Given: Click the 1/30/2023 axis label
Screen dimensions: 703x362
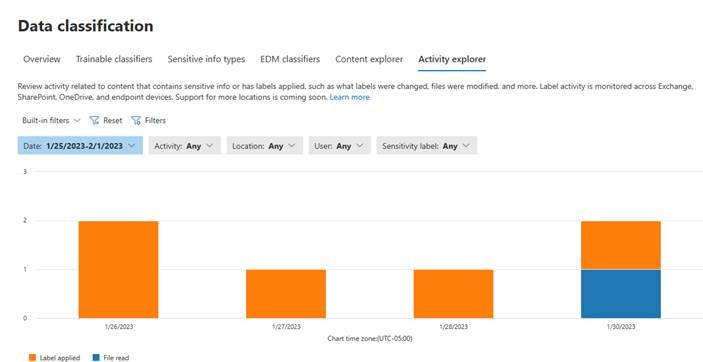Looking at the screenshot, I should 621,327.
